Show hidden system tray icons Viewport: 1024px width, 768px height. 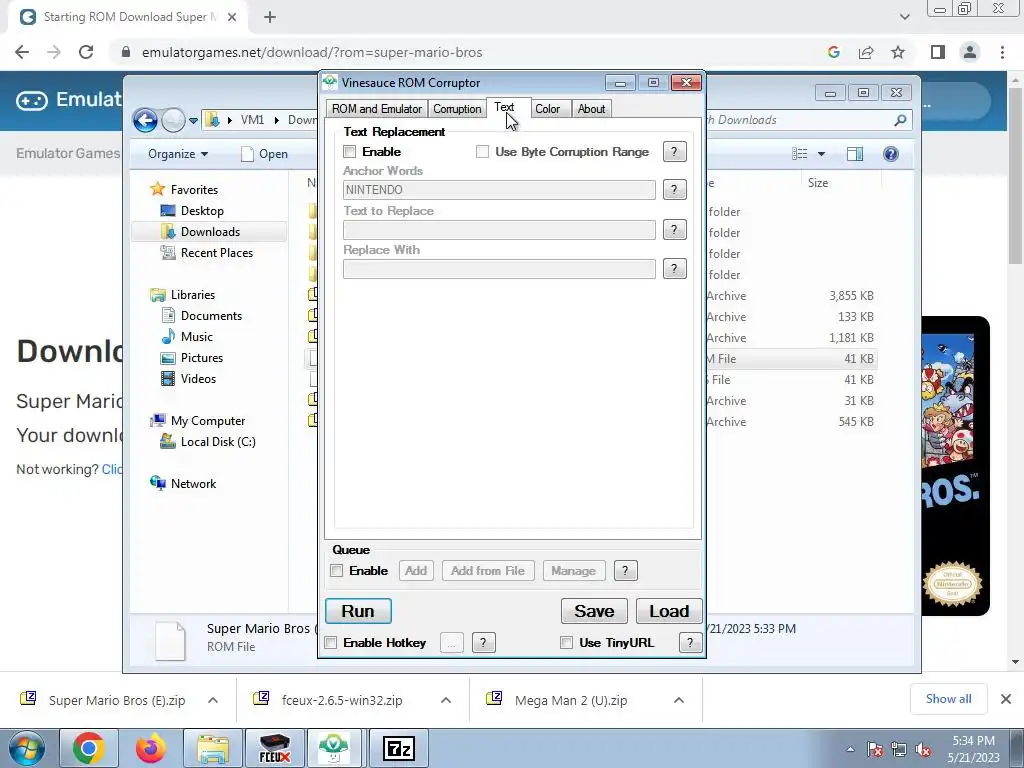click(x=850, y=750)
